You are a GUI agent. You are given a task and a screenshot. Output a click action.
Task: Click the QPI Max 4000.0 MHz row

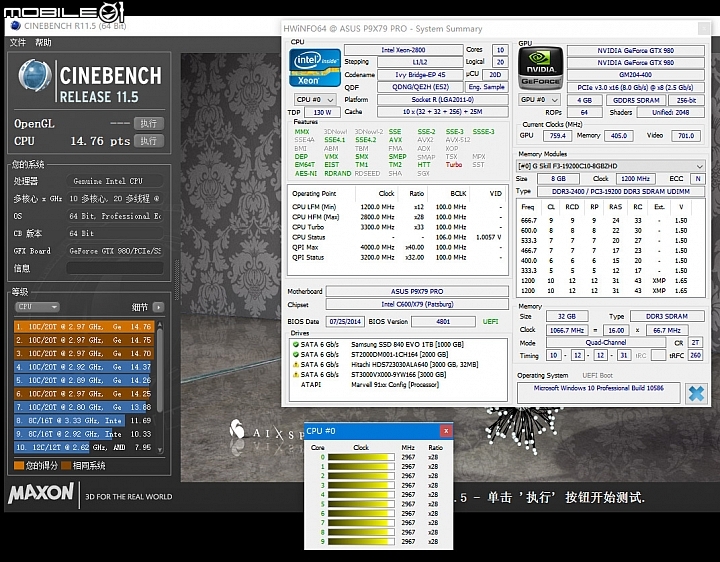(x=398, y=247)
